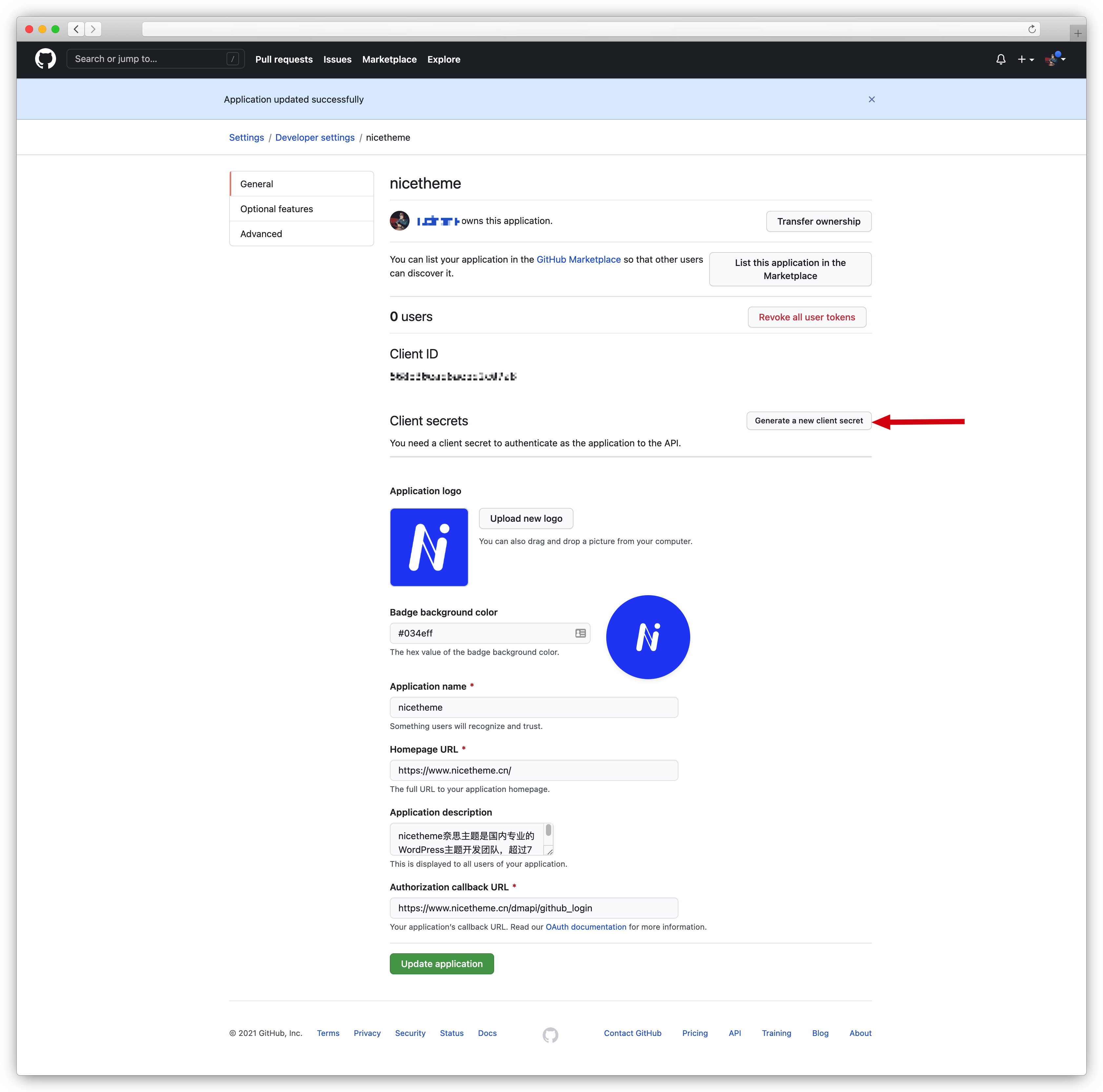This screenshot has height=1092, width=1103.
Task: Open the Docs footer link
Action: point(487,1033)
